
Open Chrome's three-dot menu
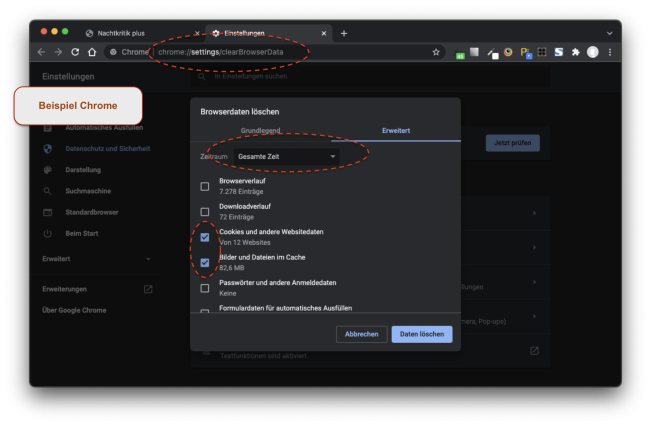[610, 52]
